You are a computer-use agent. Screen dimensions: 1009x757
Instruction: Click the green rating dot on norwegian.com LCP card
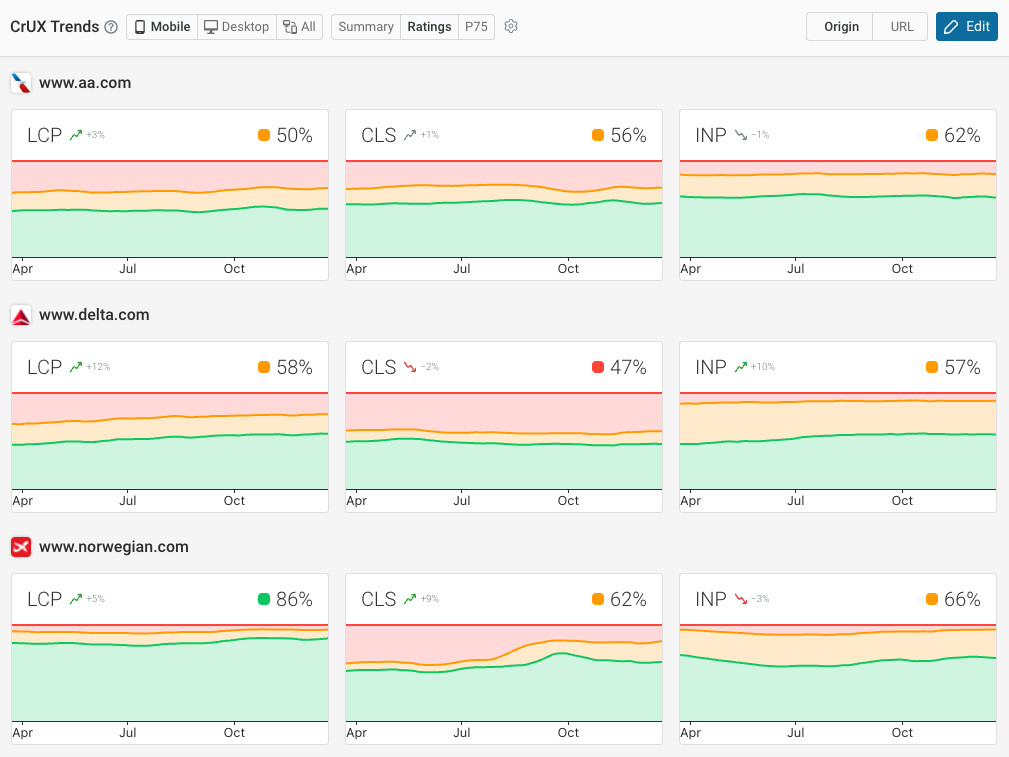[263, 598]
